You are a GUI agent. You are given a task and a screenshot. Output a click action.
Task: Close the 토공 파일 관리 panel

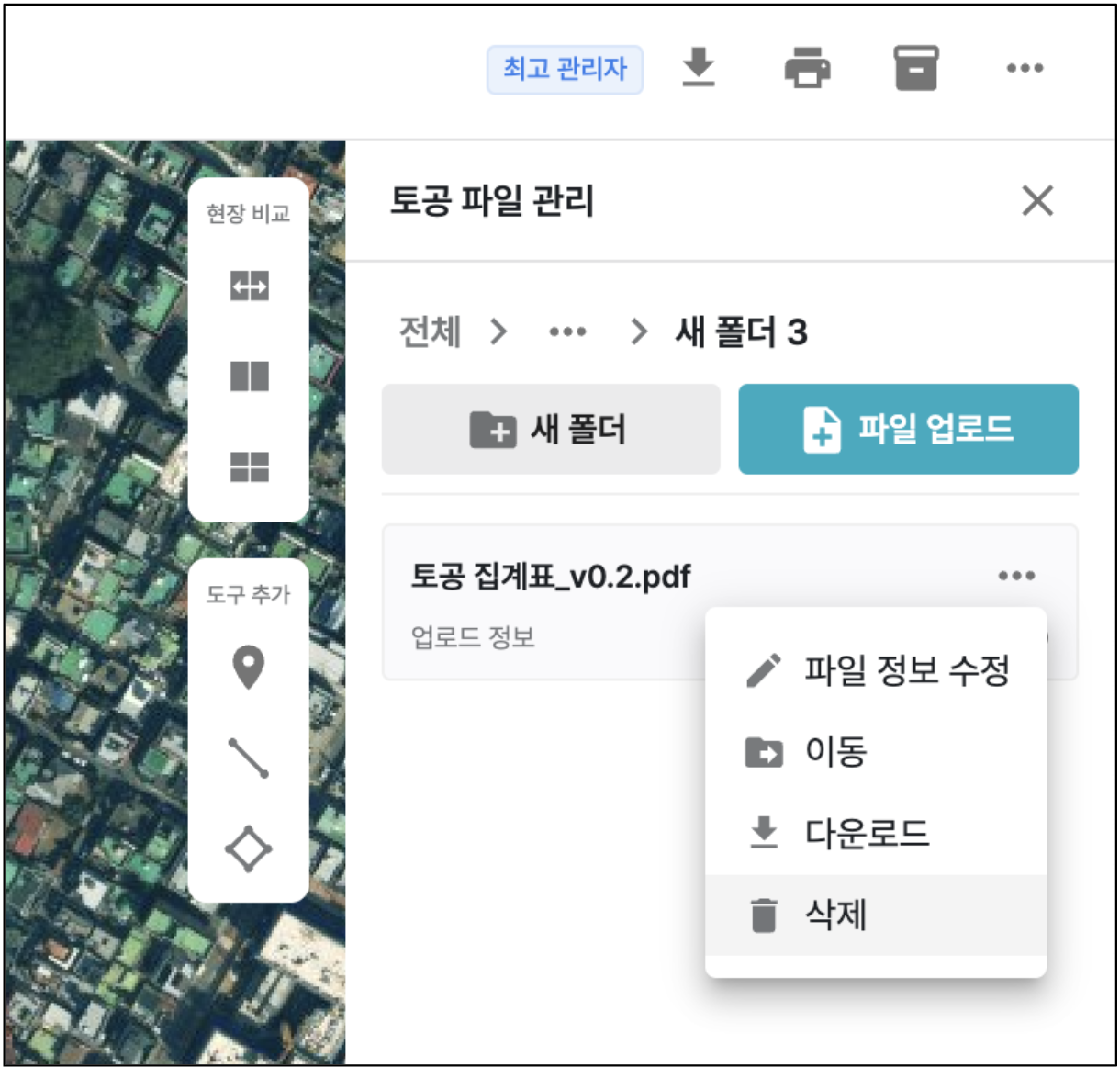(1037, 200)
